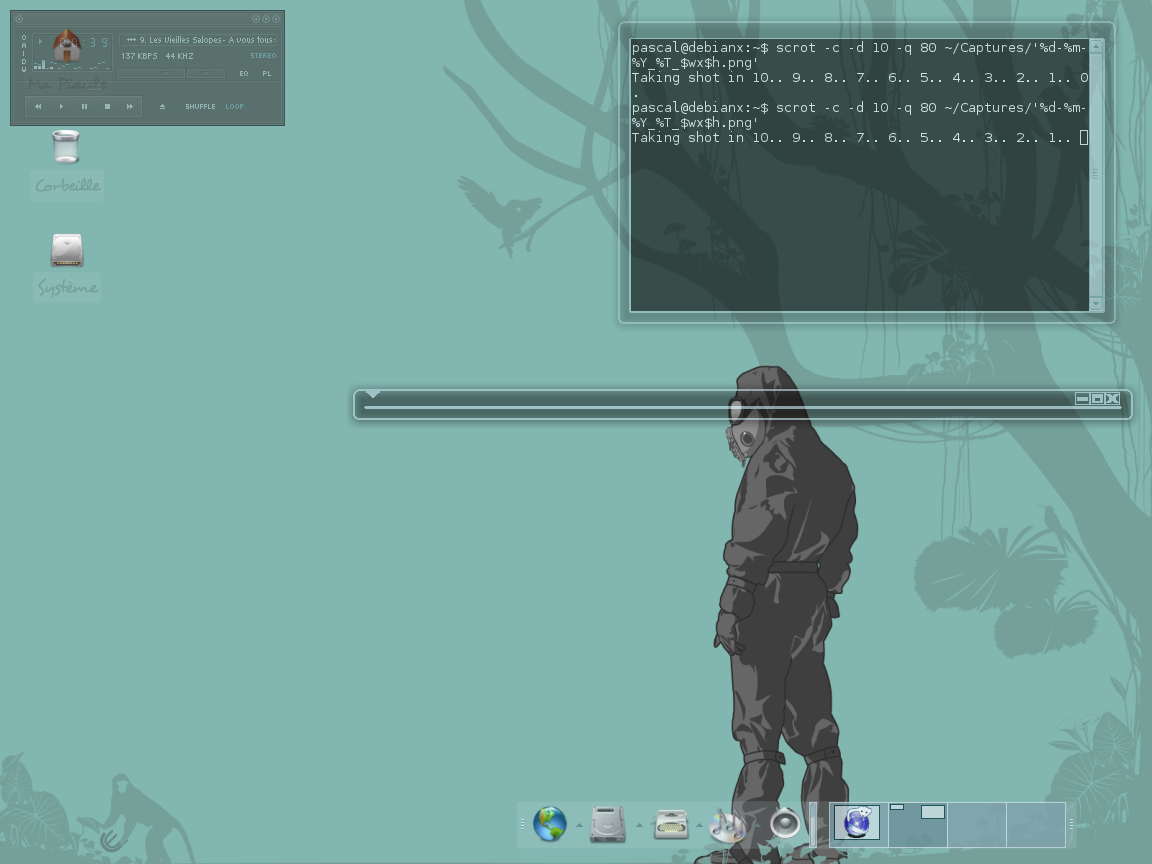Click the panel separator slider before the pager
The image size is (1152, 864).
pos(813,824)
